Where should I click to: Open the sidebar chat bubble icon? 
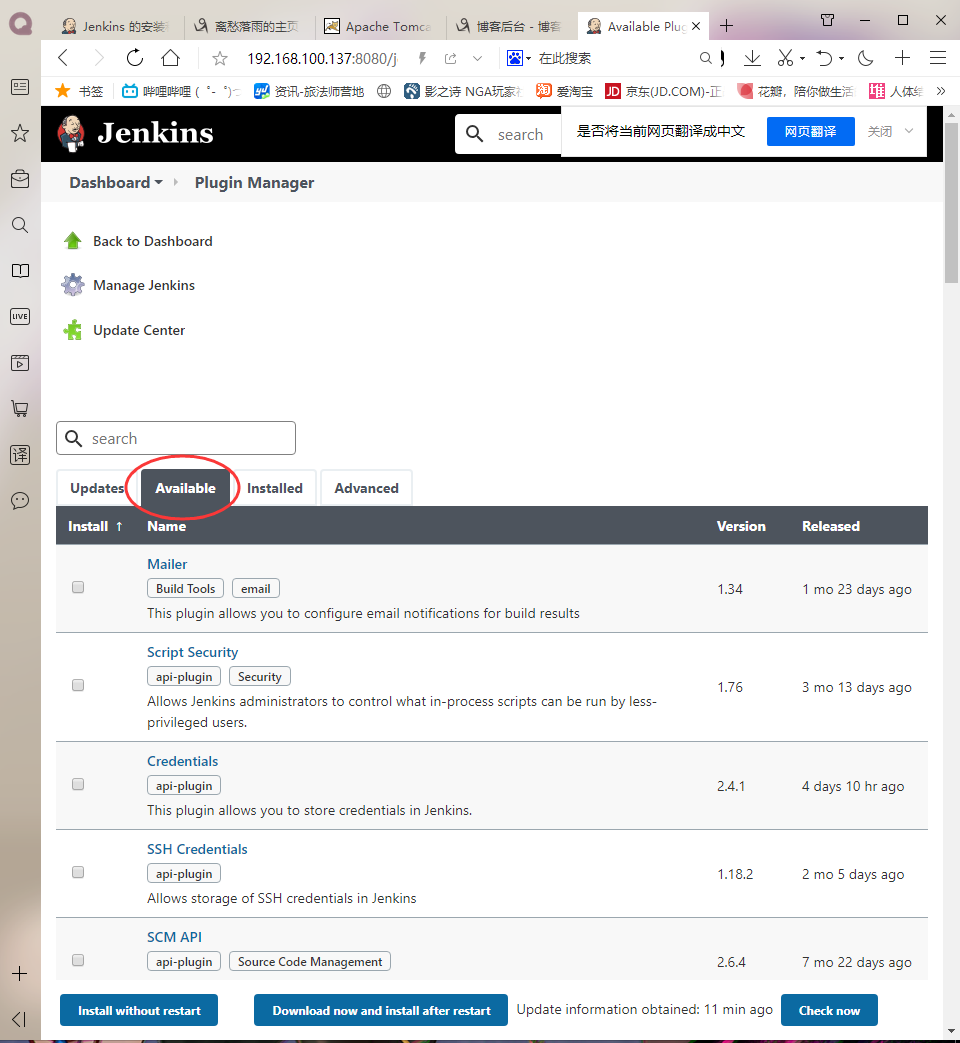click(20, 500)
